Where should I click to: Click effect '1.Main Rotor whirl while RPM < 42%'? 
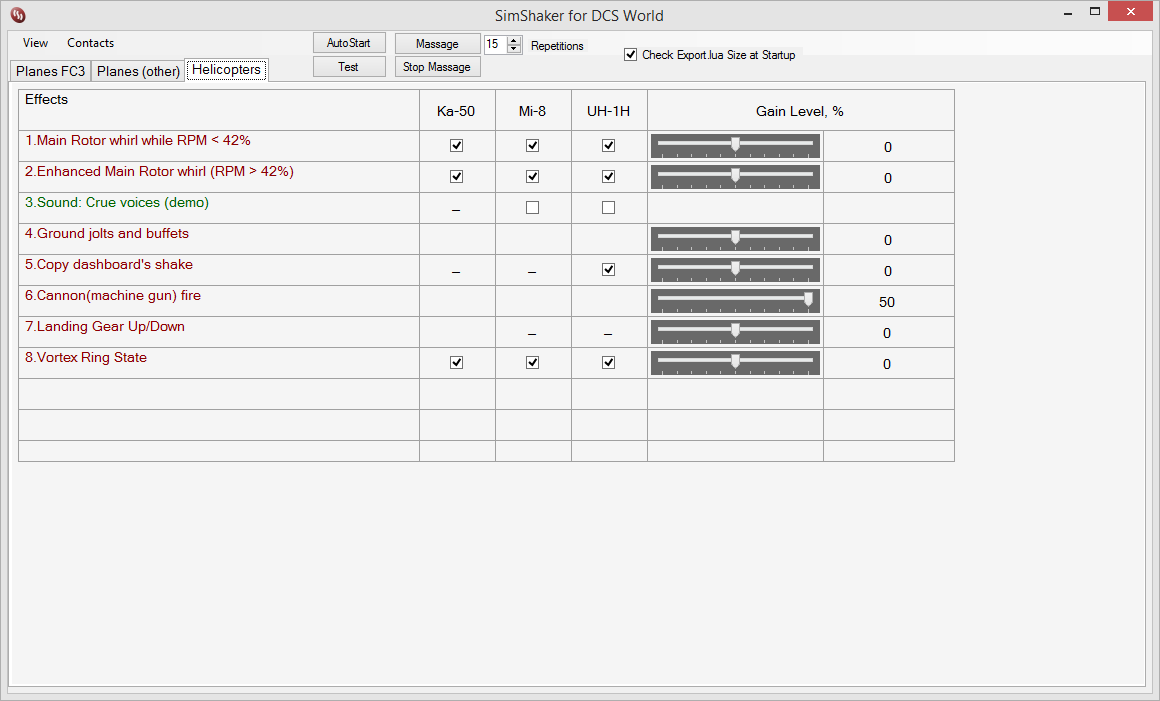138,140
